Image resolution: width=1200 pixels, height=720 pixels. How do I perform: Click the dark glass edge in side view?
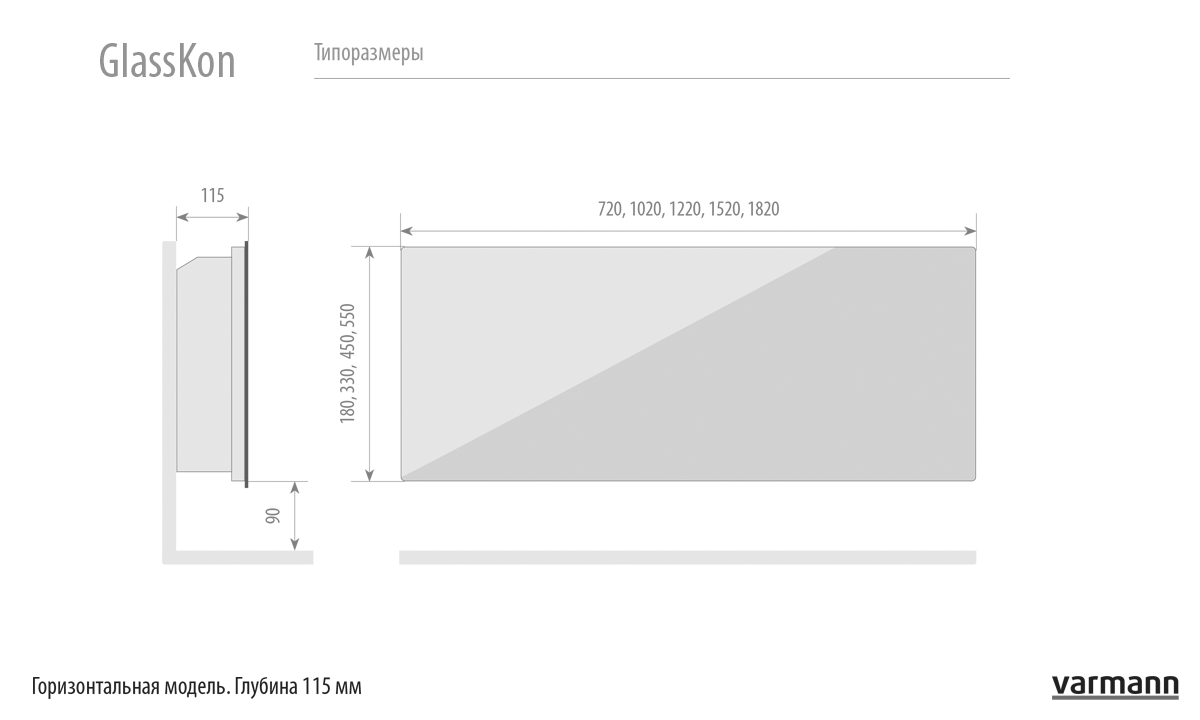coord(246,363)
